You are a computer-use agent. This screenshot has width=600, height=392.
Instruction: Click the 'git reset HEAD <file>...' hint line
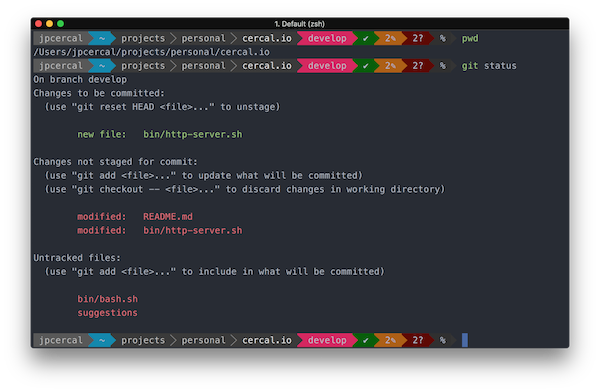[162, 107]
